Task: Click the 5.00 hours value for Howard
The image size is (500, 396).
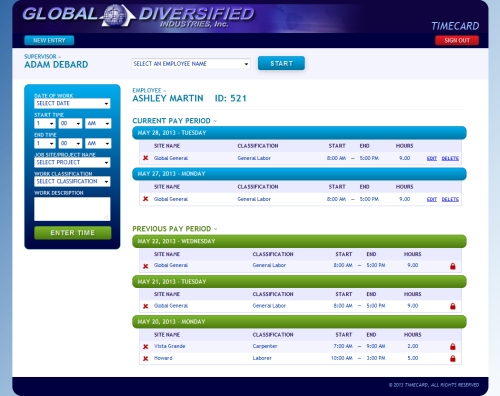Action: (413, 358)
